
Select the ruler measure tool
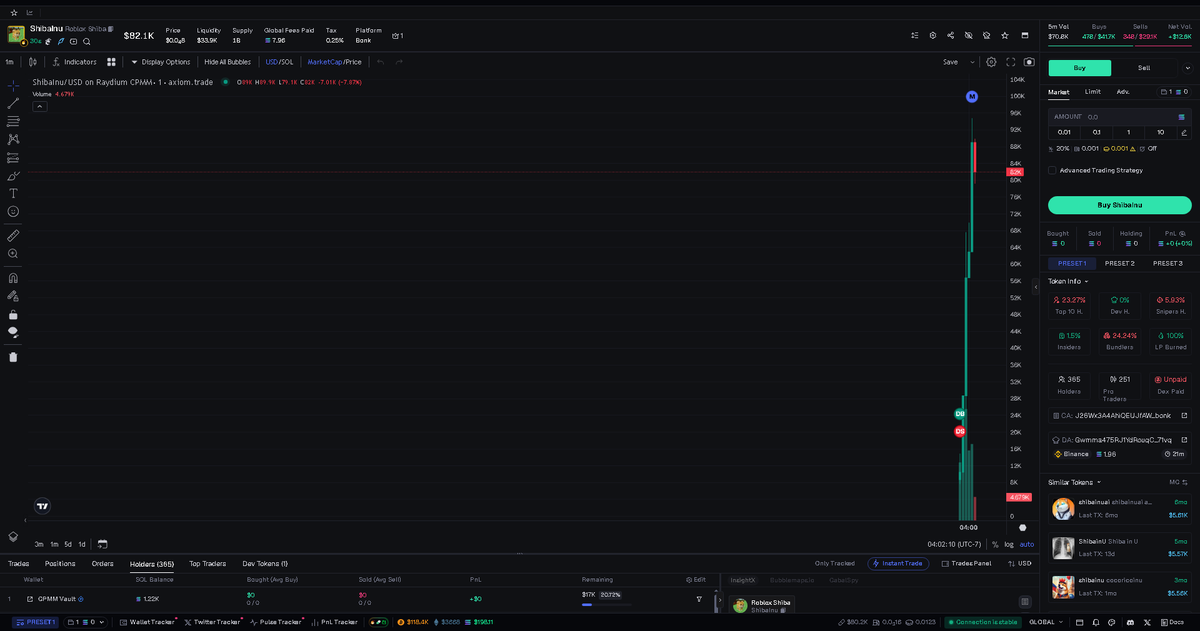tap(13, 236)
